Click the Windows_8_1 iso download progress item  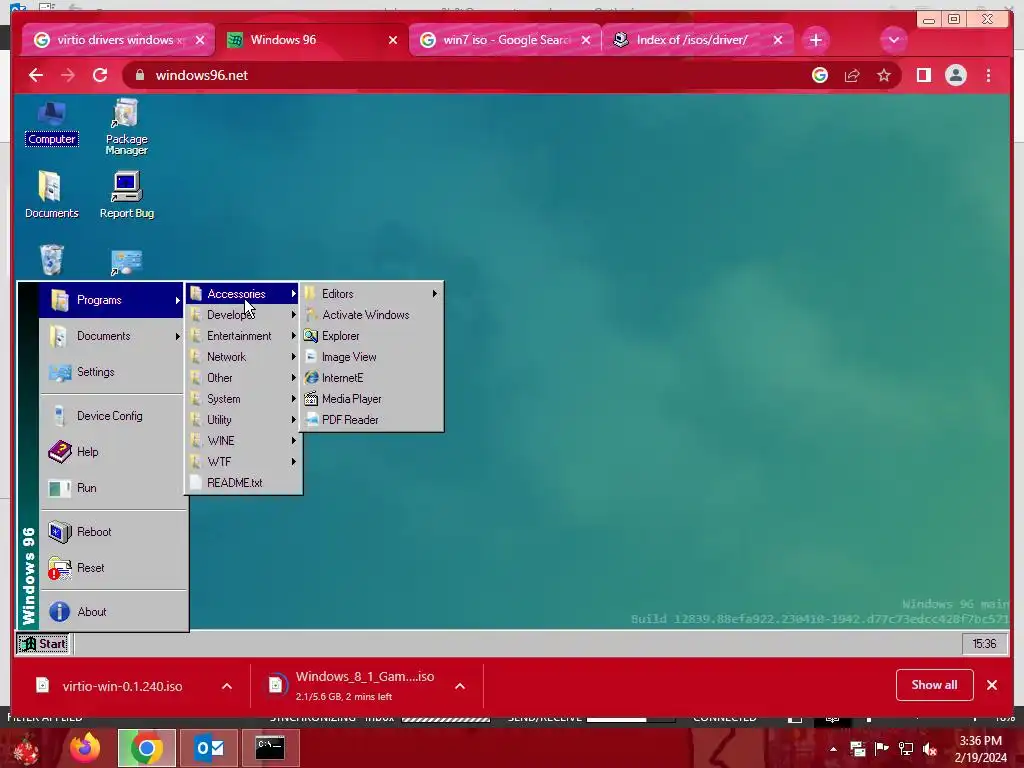[x=353, y=686]
